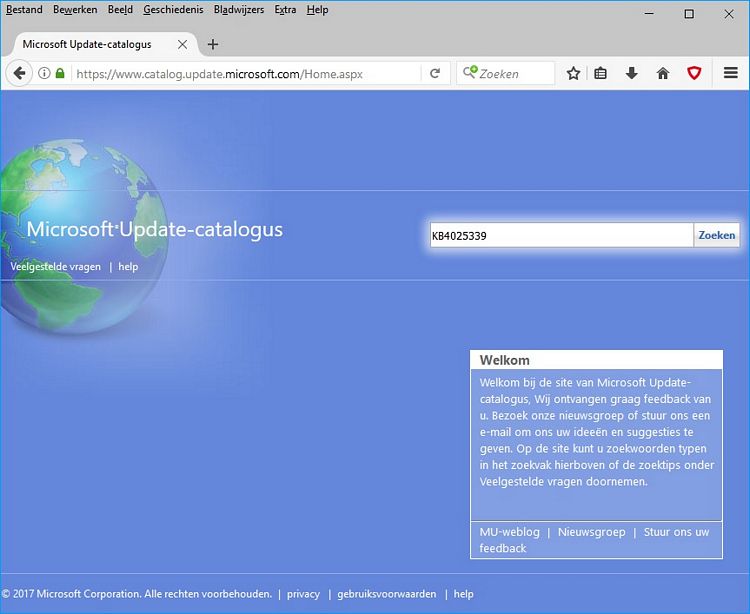Reload the page with the refresh icon

[435, 73]
